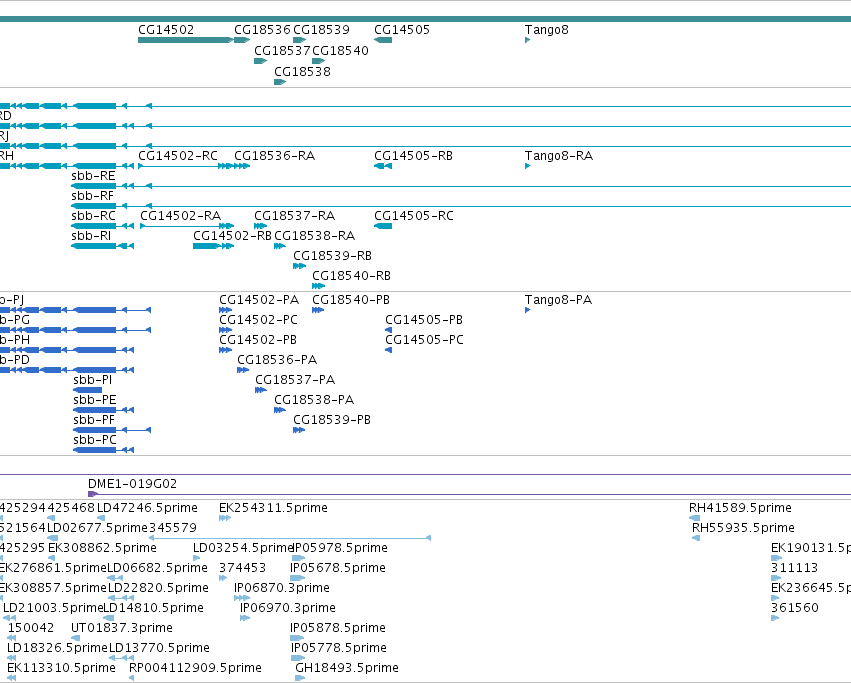The width and height of the screenshot is (851, 683).
Task: Select the CG18540-PB protein label
Action: click(351, 300)
